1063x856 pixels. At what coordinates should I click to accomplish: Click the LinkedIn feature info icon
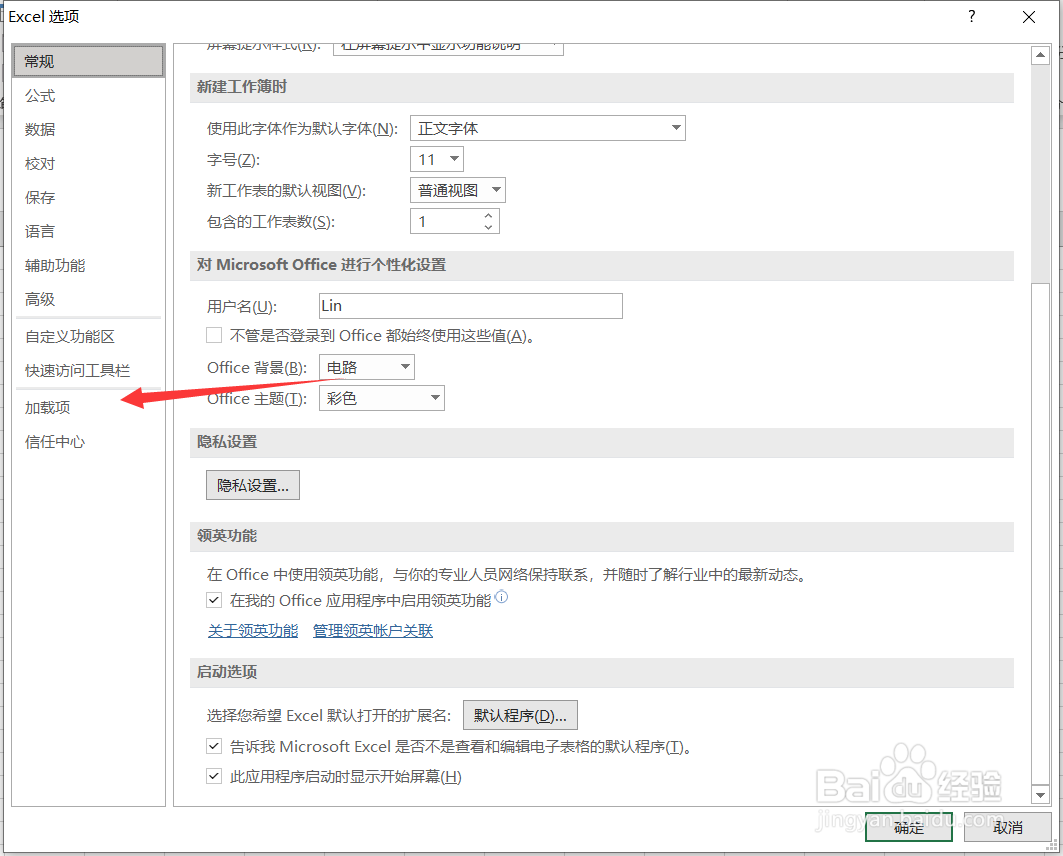coord(501,596)
